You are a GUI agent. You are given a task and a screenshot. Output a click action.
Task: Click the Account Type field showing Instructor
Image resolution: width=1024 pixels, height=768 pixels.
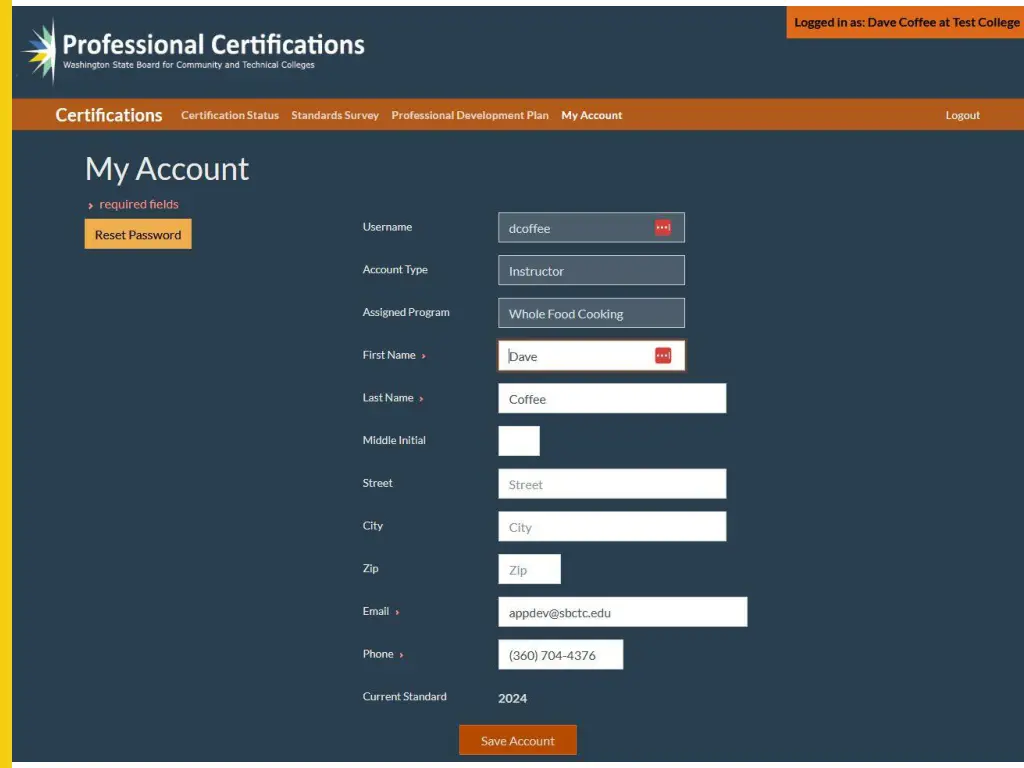[591, 270]
